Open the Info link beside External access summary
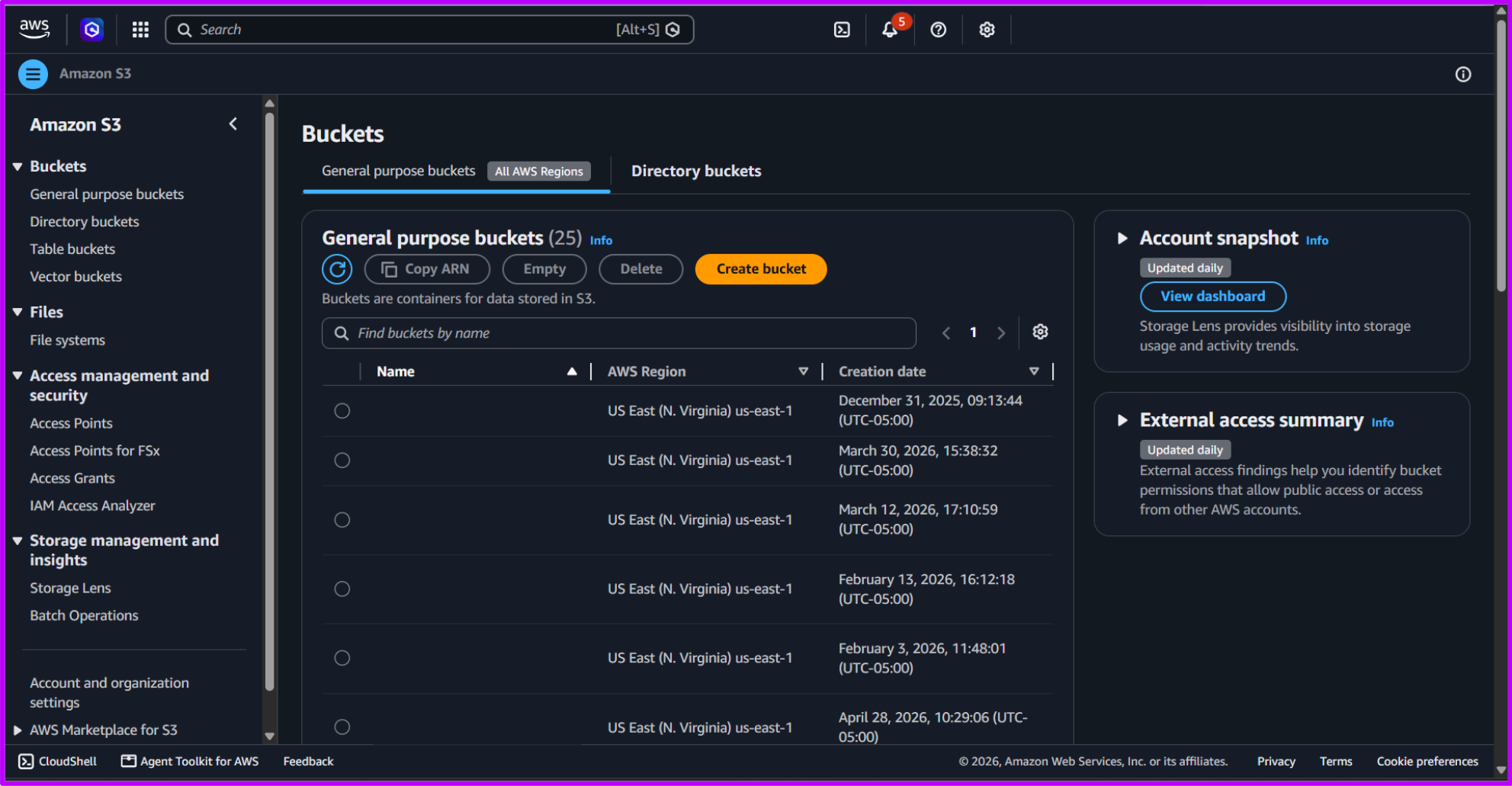This screenshot has height=786, width=1512. click(x=1382, y=422)
